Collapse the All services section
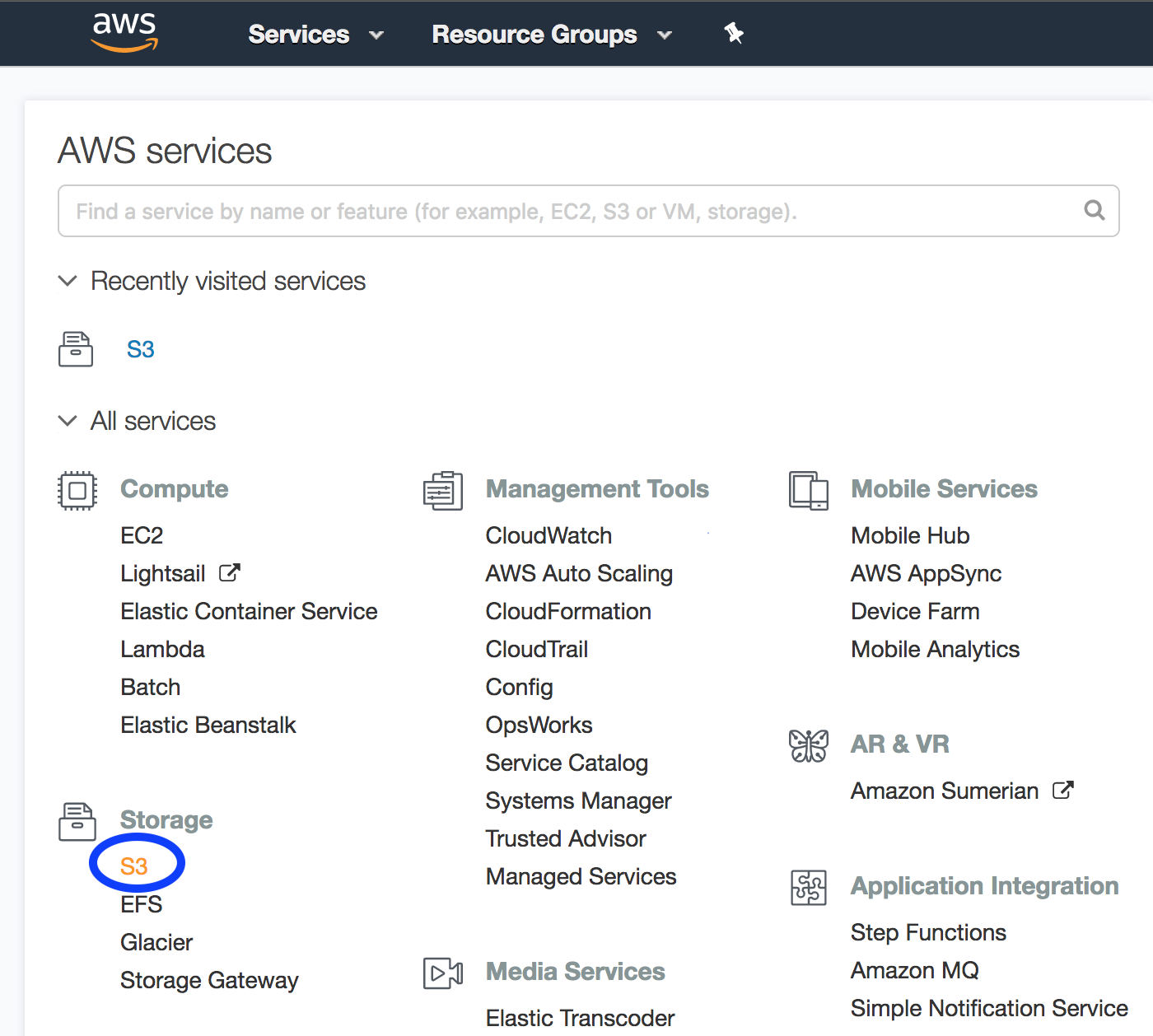The height and width of the screenshot is (1036, 1153). click(x=68, y=421)
